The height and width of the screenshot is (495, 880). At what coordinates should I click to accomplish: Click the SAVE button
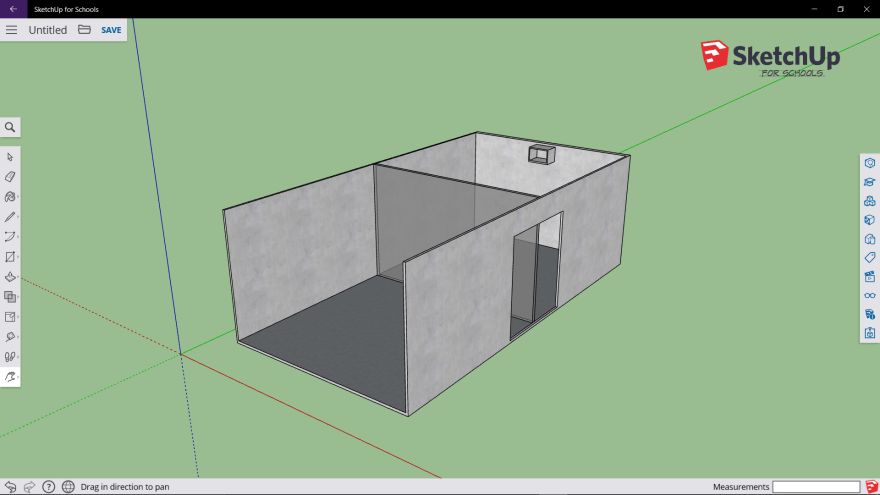tap(111, 30)
